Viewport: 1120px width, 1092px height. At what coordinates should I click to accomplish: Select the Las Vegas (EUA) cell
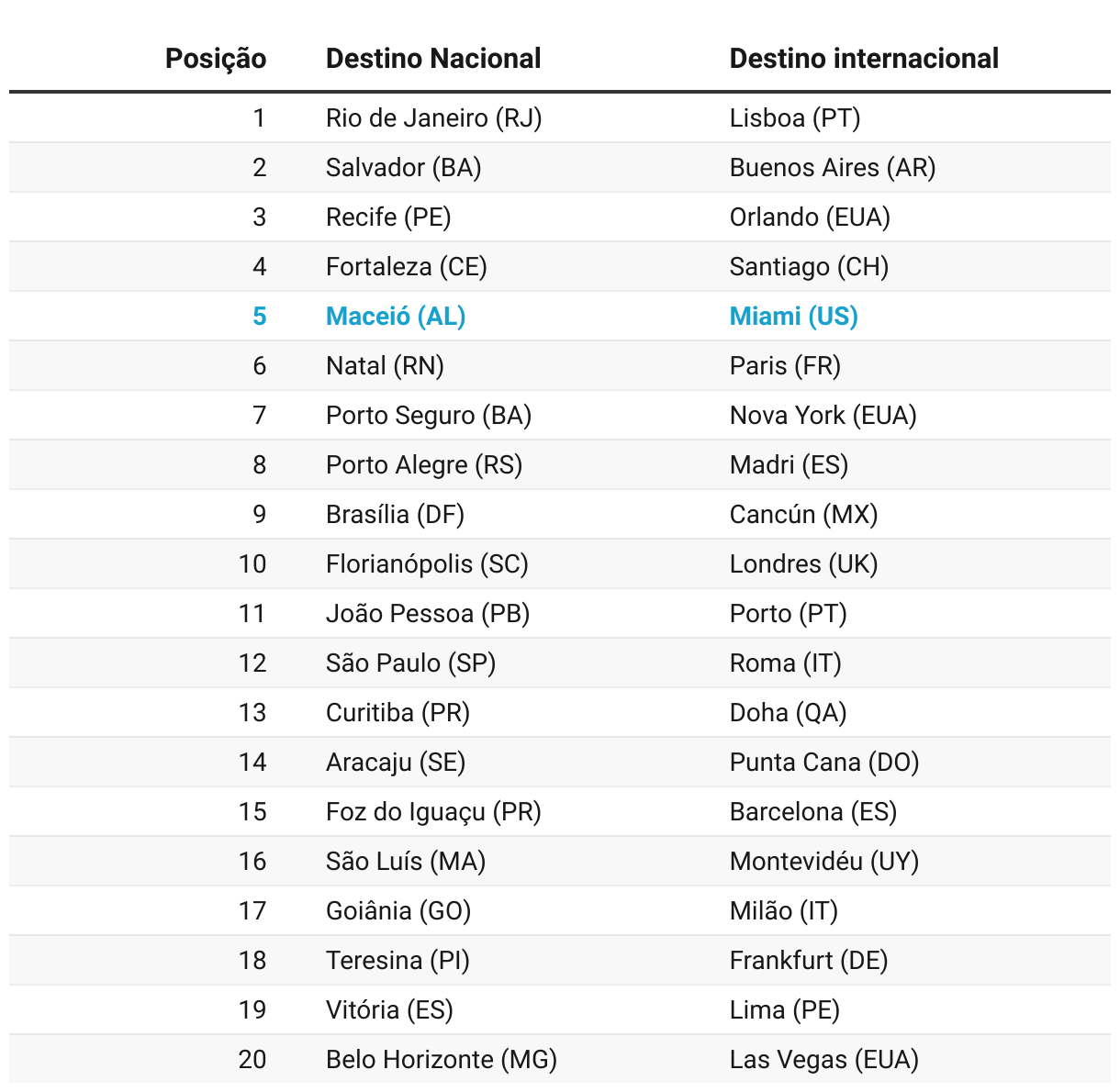824,1060
